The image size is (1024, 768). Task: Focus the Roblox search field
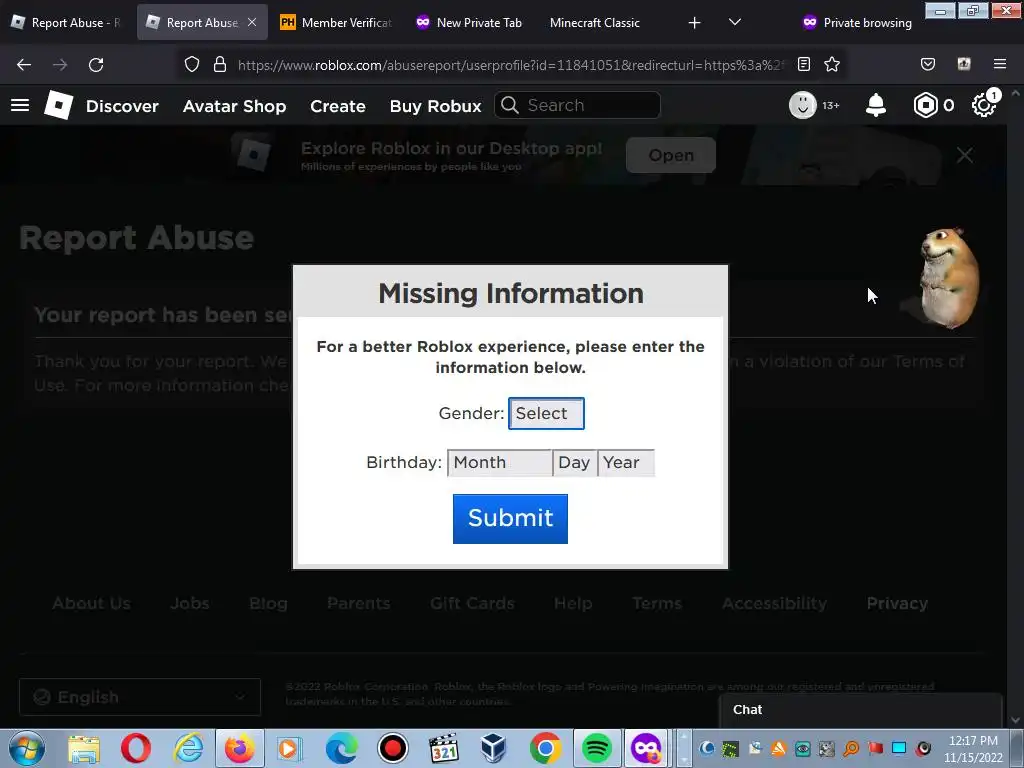(577, 105)
